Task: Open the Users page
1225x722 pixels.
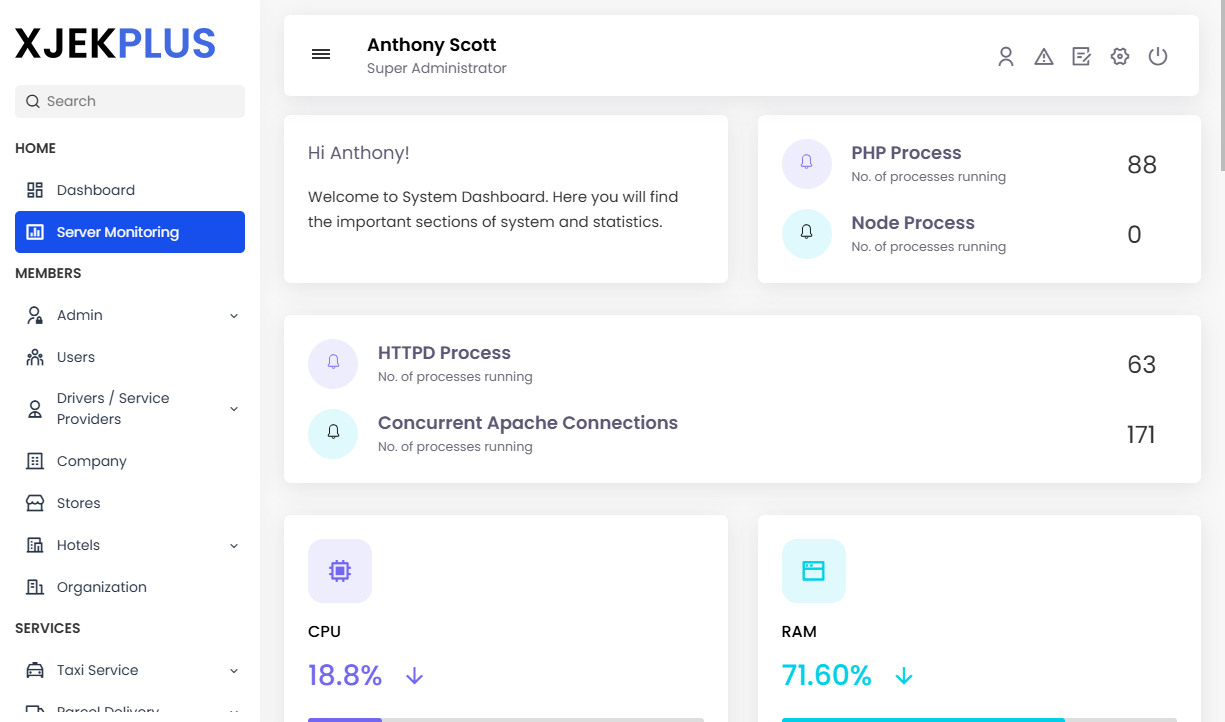Action: point(77,356)
